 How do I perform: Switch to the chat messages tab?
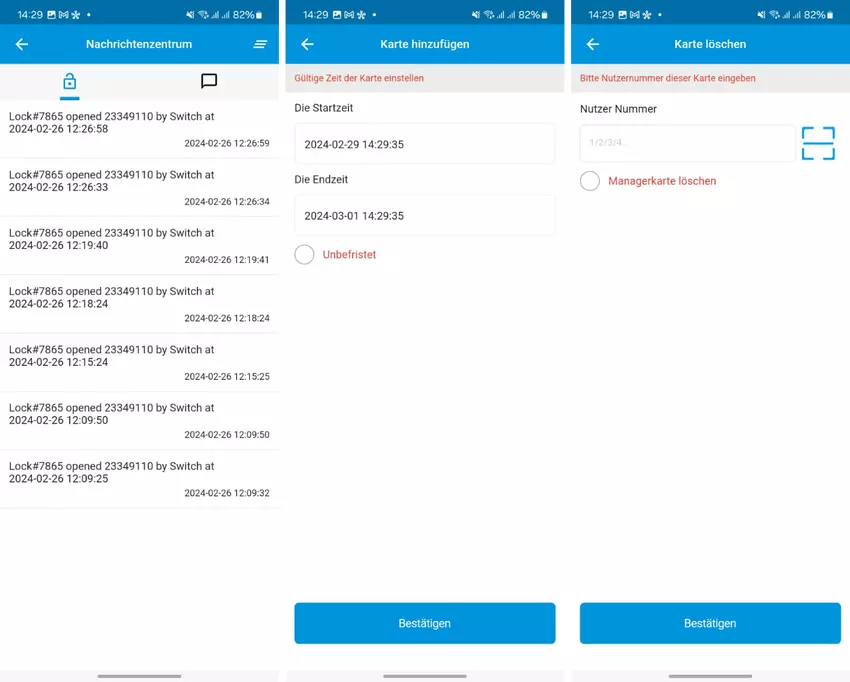pyautogui.click(x=209, y=81)
